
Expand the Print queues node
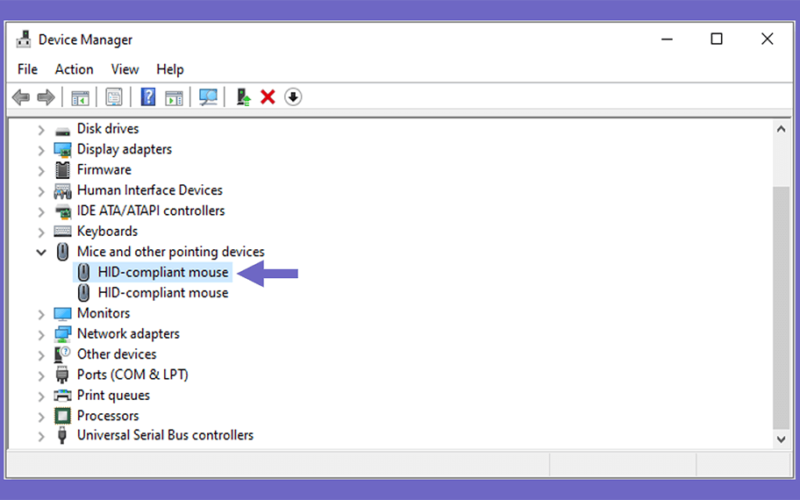pyautogui.click(x=41, y=396)
